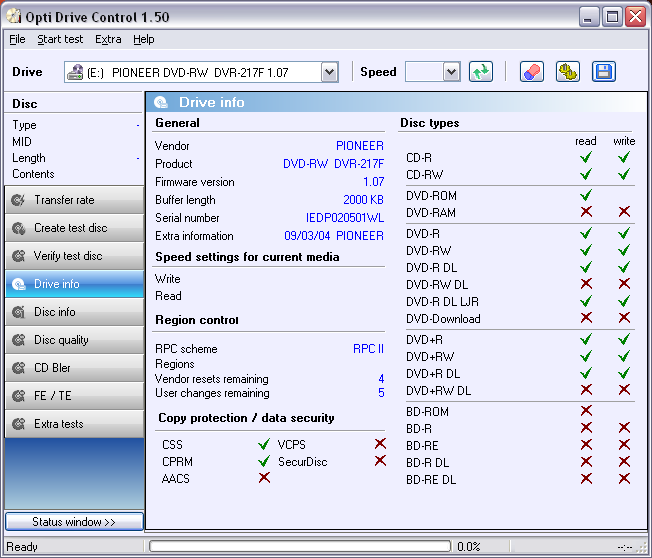Click the MID label in Disc panel
The height and width of the screenshot is (558, 652).
22,142
